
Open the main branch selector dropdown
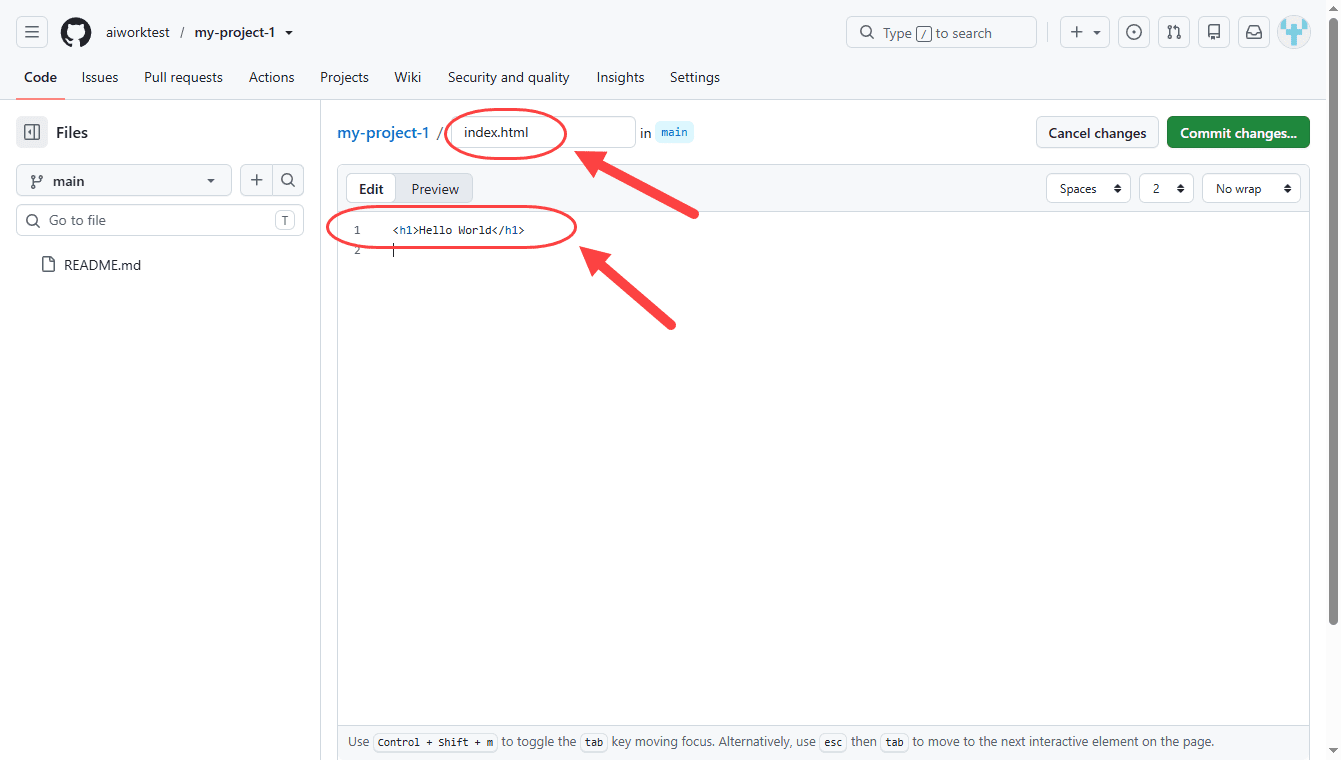(x=124, y=181)
